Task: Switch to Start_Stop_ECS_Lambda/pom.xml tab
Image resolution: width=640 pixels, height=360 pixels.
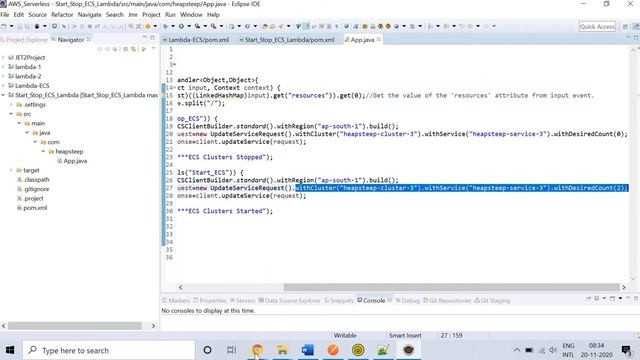Action: coord(287,40)
